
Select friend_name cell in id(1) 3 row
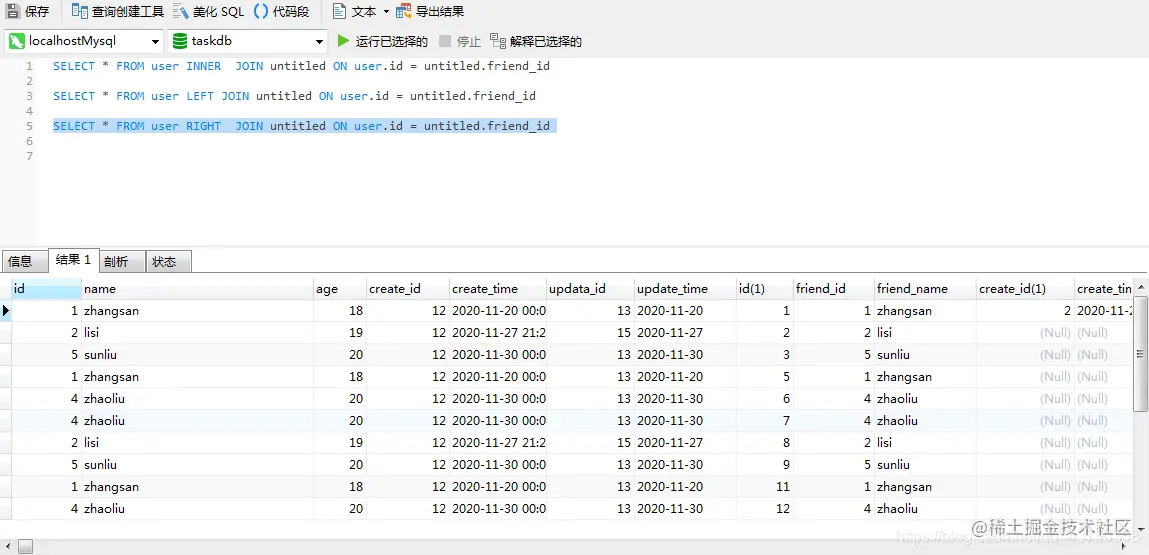(x=926, y=355)
